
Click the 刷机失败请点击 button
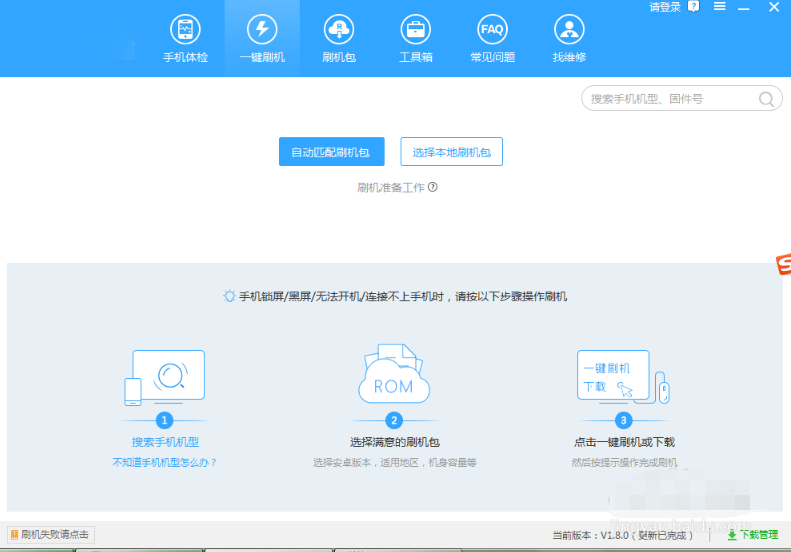pyautogui.click(x=50, y=535)
